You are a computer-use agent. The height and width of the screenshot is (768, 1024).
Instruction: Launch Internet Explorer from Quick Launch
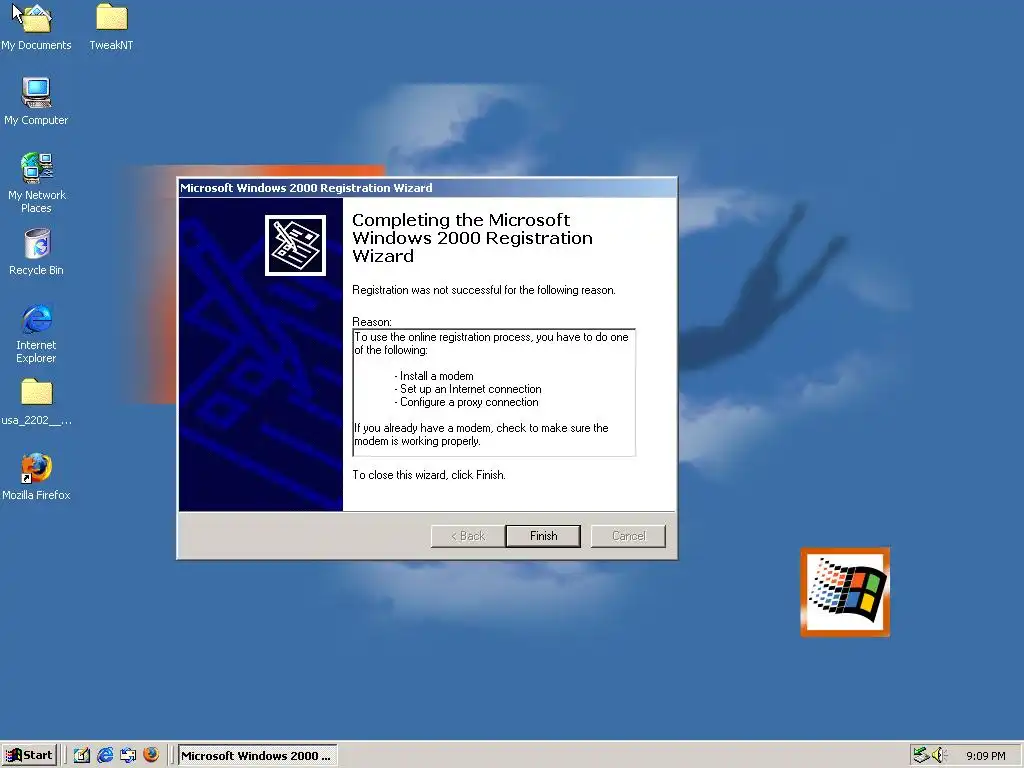pyautogui.click(x=105, y=755)
